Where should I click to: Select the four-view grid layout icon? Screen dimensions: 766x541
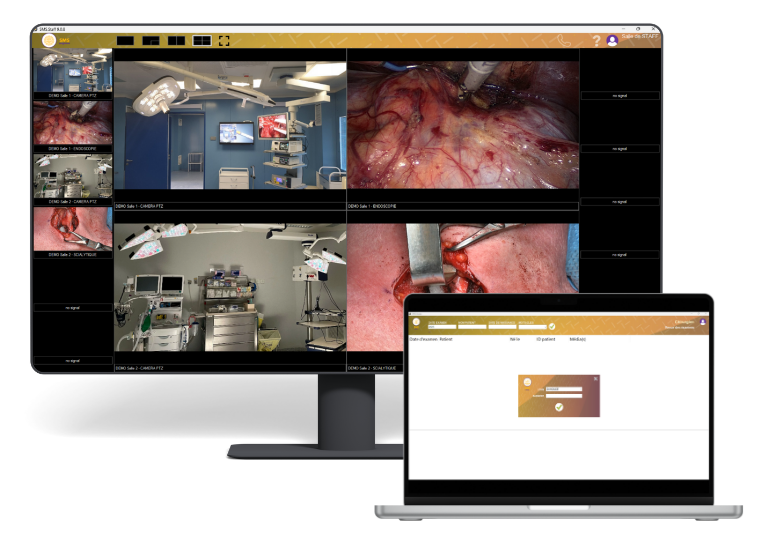click(x=201, y=41)
